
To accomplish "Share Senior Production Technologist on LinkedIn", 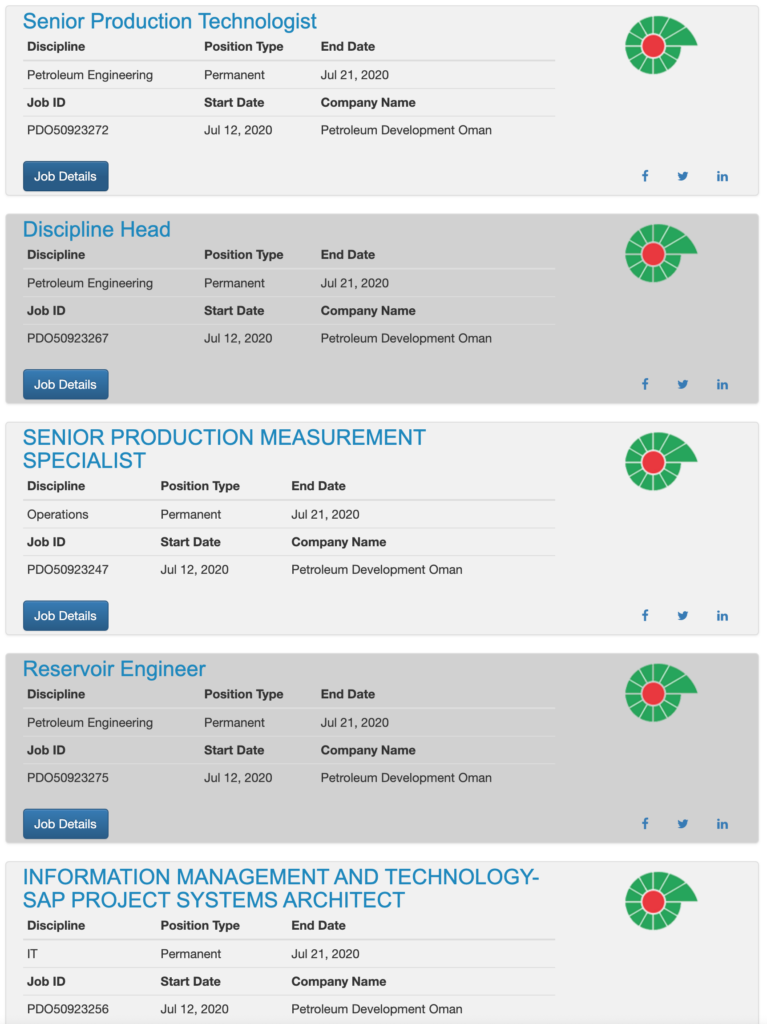I will tap(722, 176).
